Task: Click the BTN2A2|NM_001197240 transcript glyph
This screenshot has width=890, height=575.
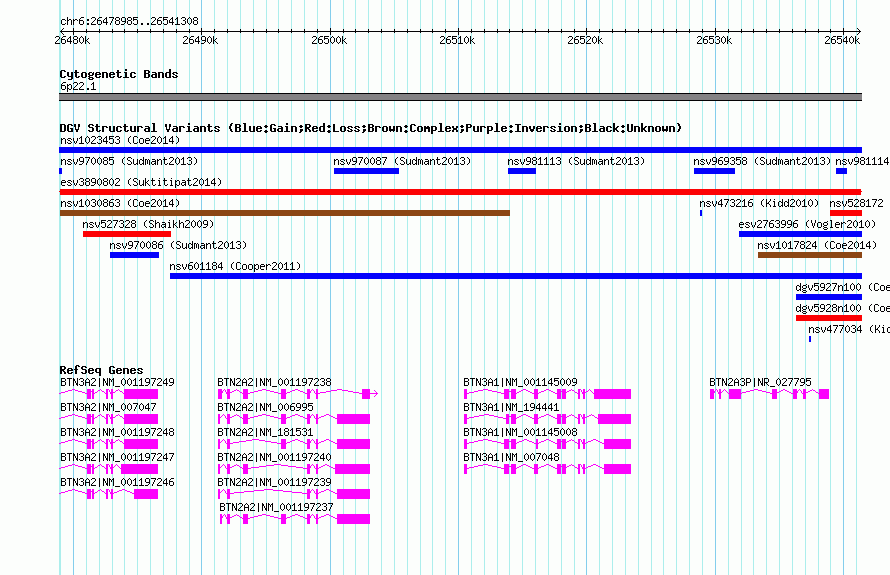Action: pyautogui.click(x=294, y=469)
